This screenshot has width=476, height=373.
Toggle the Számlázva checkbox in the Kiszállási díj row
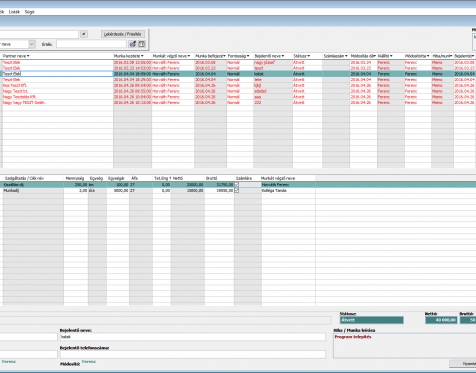point(237,184)
